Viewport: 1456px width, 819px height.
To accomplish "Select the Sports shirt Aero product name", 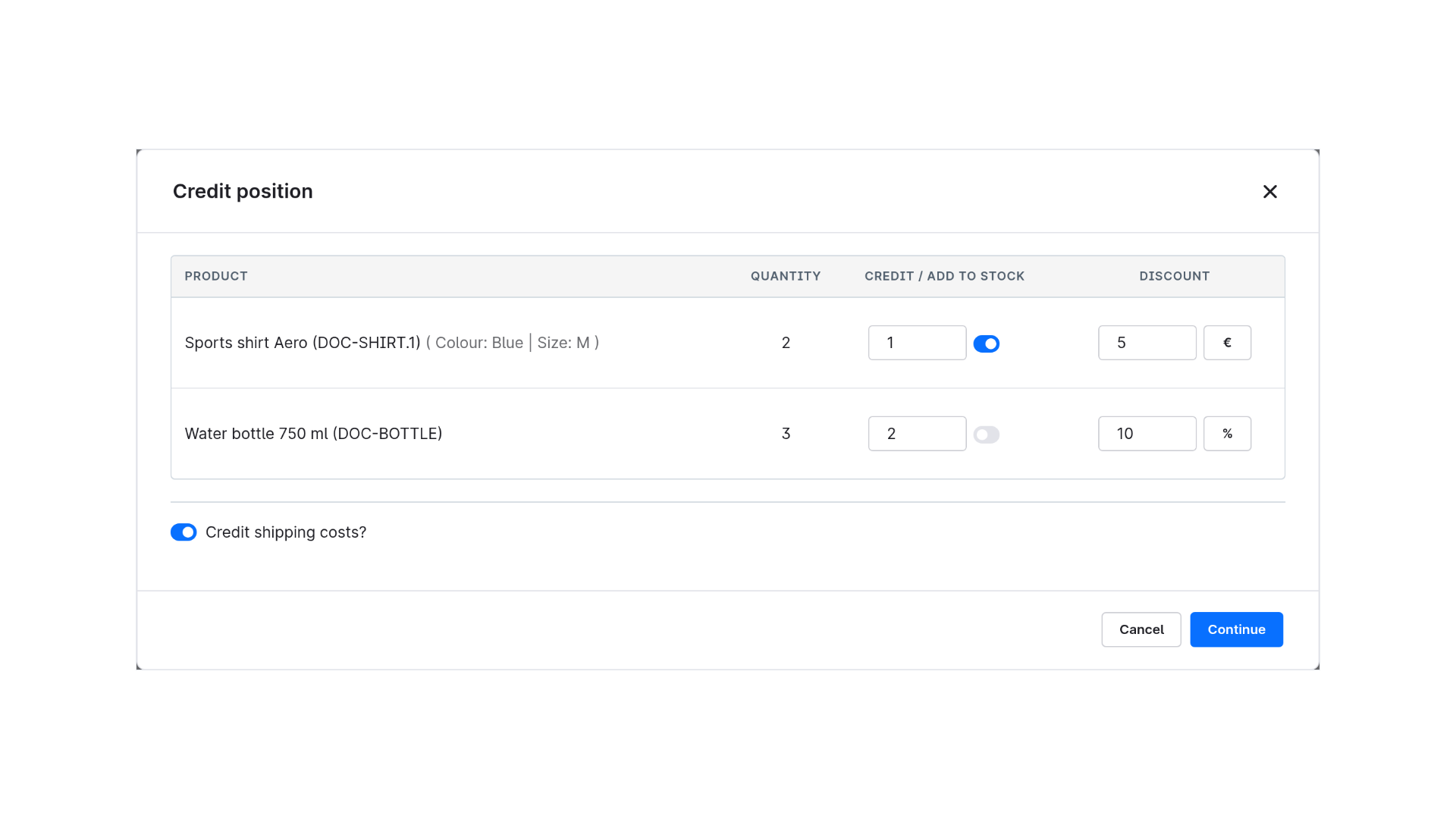I will (x=303, y=343).
